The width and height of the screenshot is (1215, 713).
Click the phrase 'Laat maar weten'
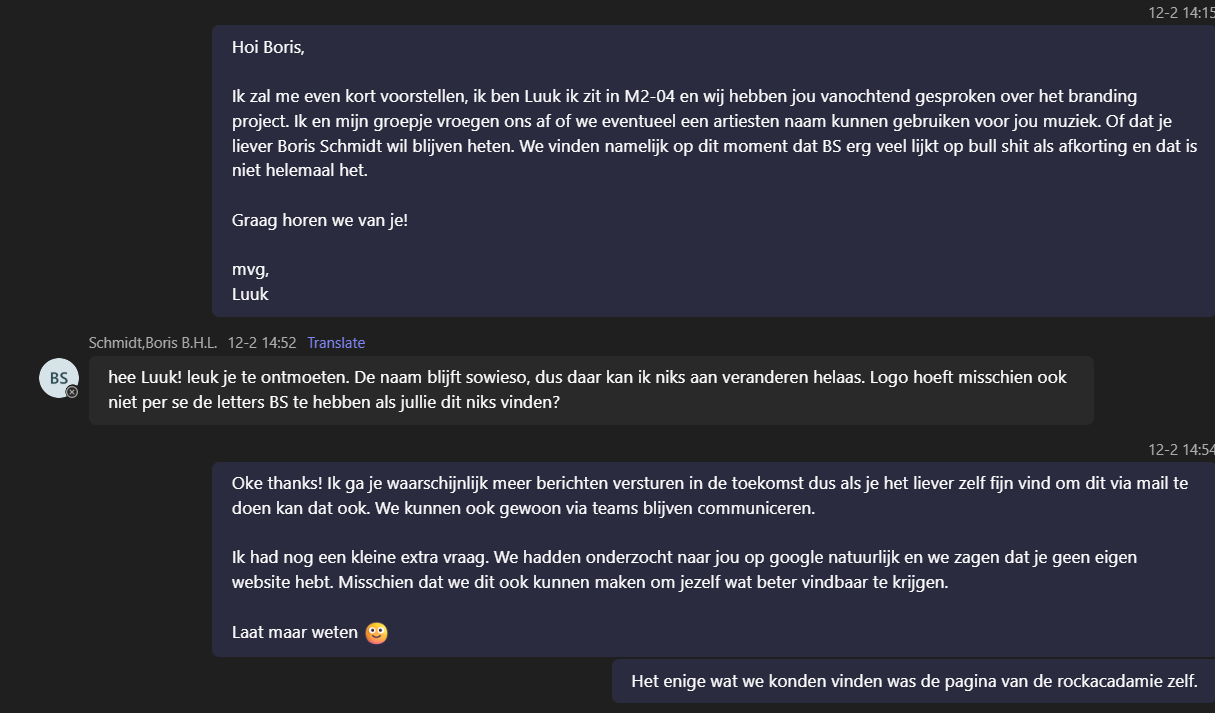point(292,632)
